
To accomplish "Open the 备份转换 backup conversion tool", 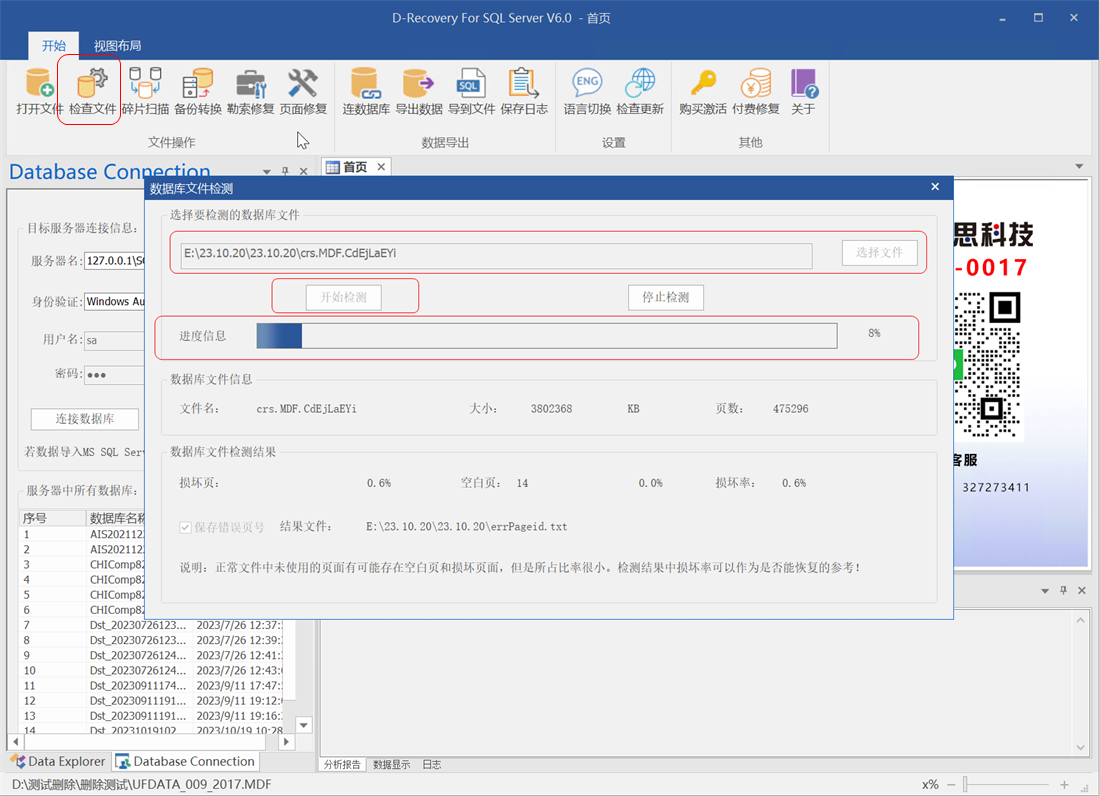I will (x=198, y=91).
